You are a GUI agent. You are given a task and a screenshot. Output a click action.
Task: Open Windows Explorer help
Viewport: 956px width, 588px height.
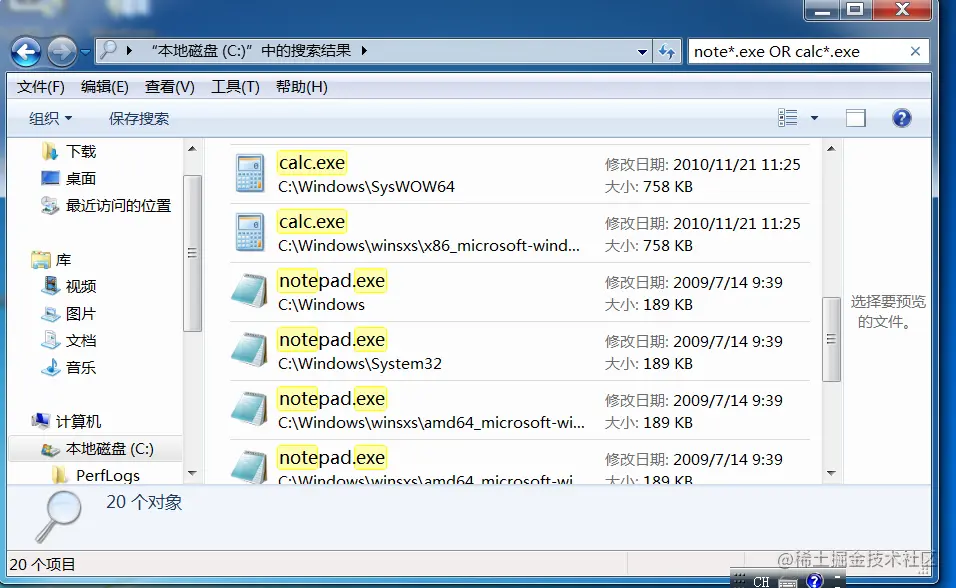tap(901, 117)
